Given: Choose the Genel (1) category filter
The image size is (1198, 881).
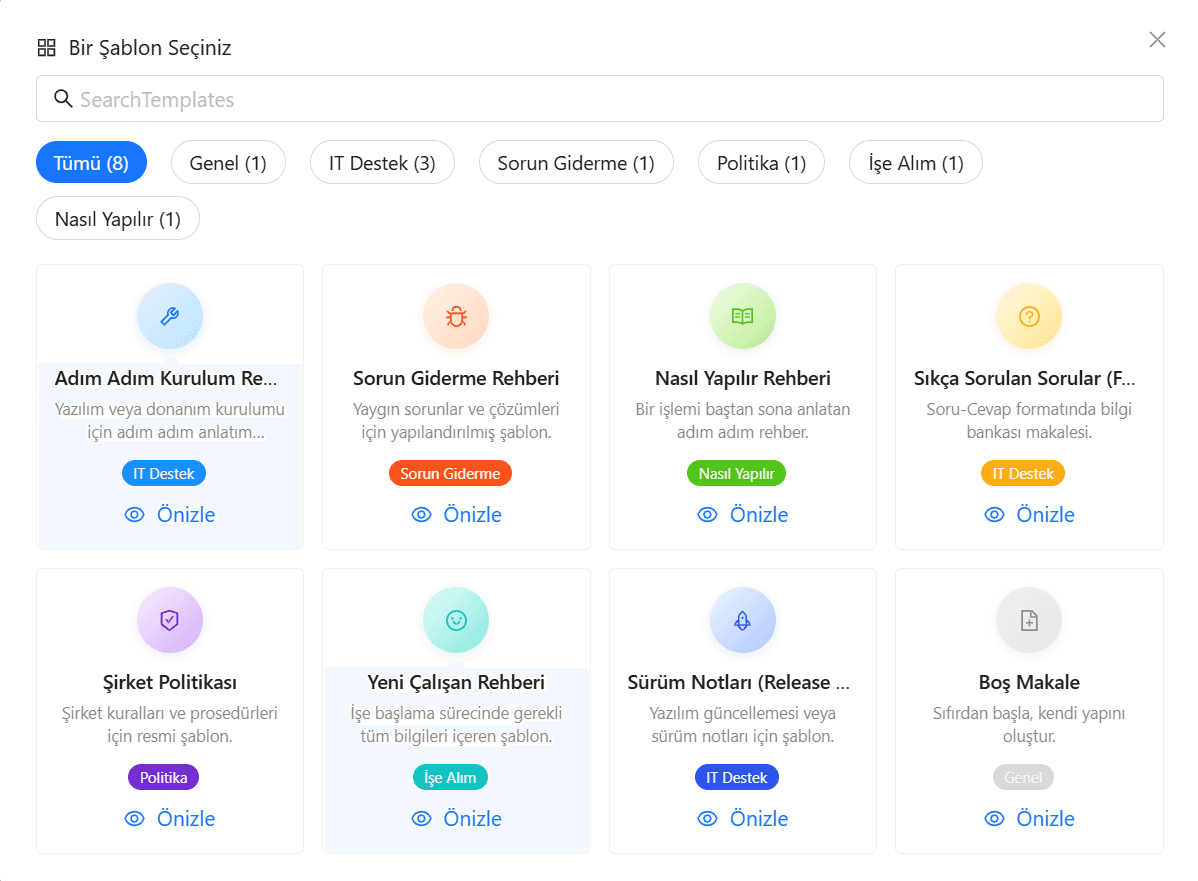Looking at the screenshot, I should point(228,163).
